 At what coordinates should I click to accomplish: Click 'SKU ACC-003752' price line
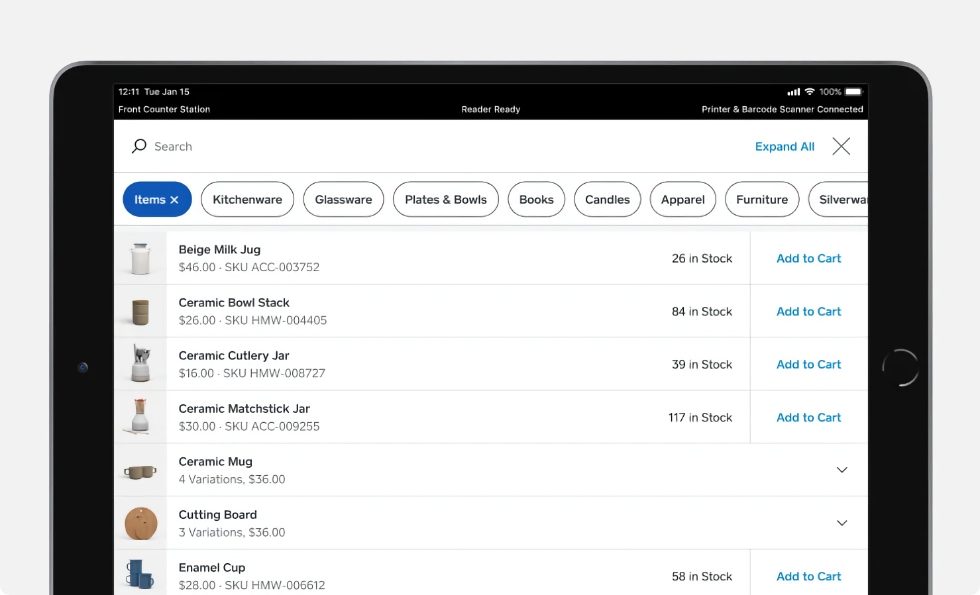[249, 267]
